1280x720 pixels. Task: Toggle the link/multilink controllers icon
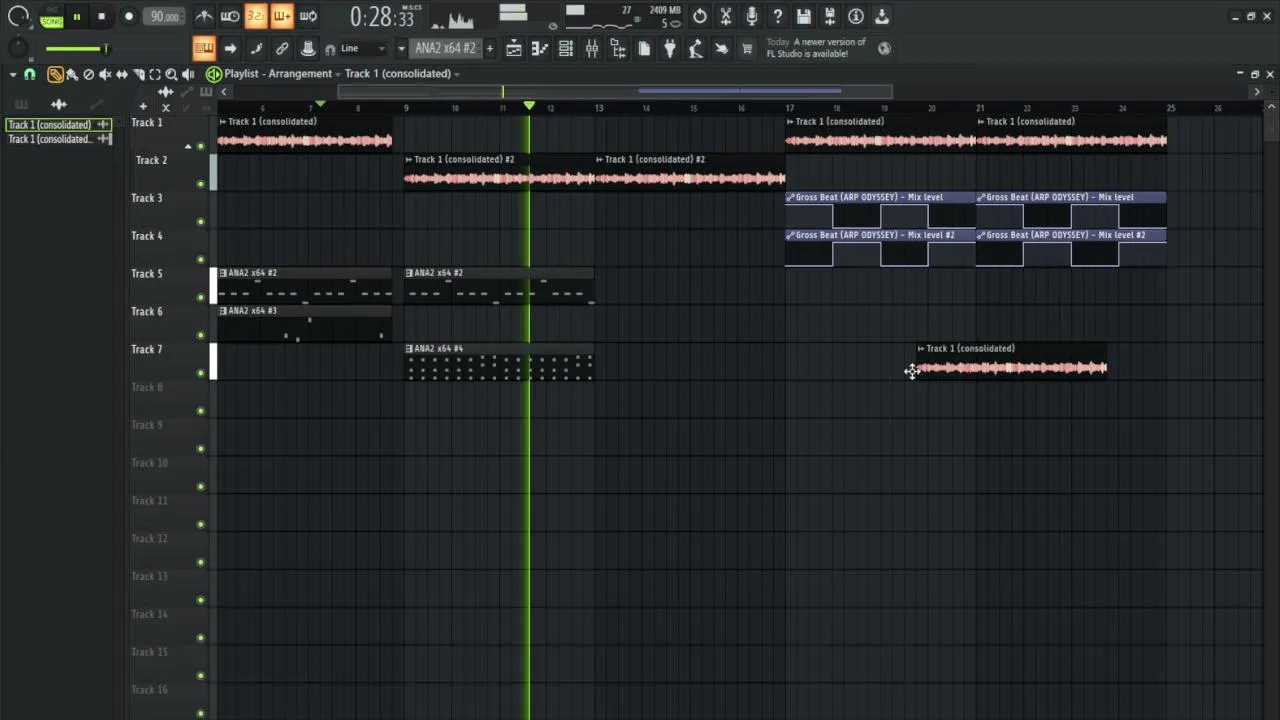(x=282, y=48)
